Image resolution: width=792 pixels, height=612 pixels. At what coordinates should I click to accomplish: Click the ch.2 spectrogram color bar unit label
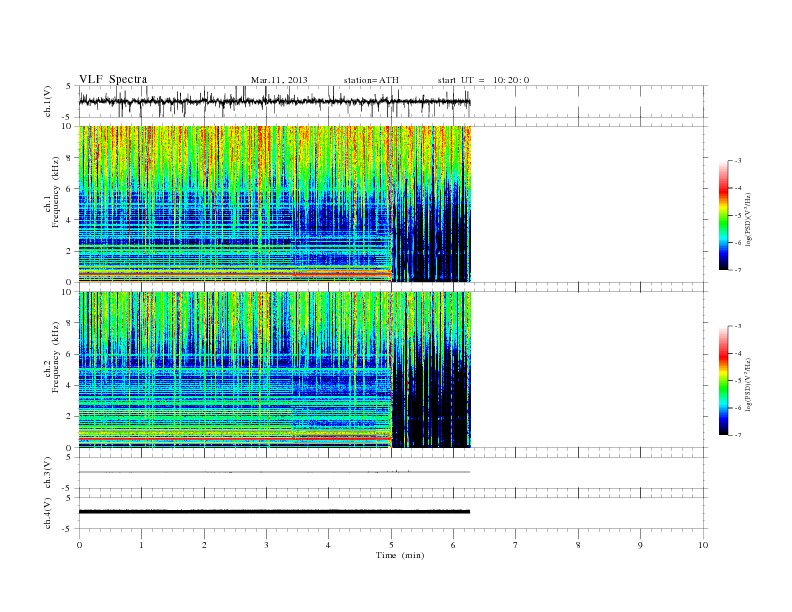point(749,384)
